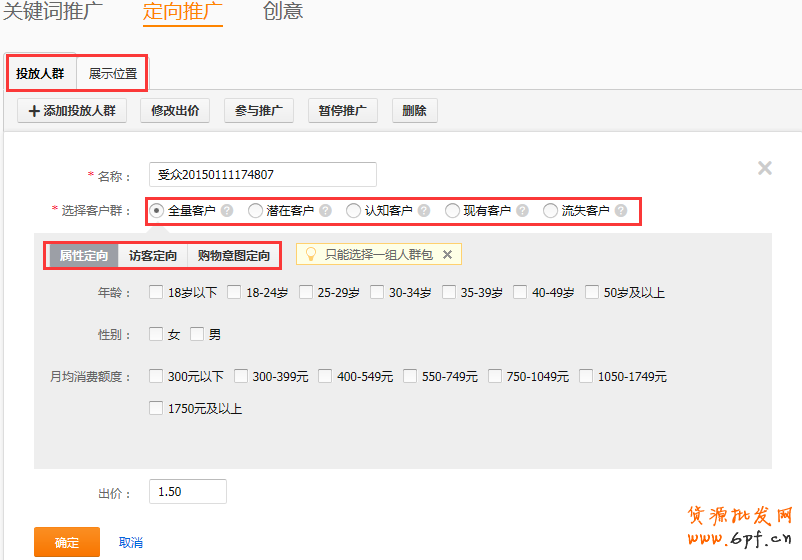This screenshot has height=560, width=802.
Task: Click 添加投放人群 button with plus icon
Action: [72, 111]
